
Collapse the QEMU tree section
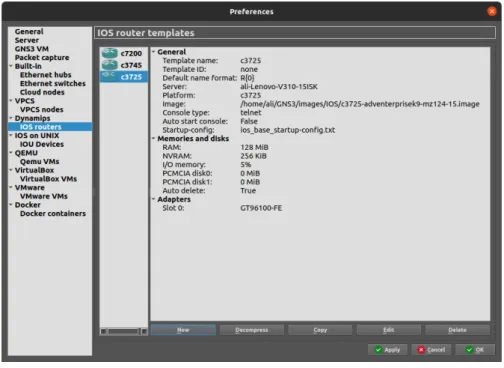click(x=11, y=153)
